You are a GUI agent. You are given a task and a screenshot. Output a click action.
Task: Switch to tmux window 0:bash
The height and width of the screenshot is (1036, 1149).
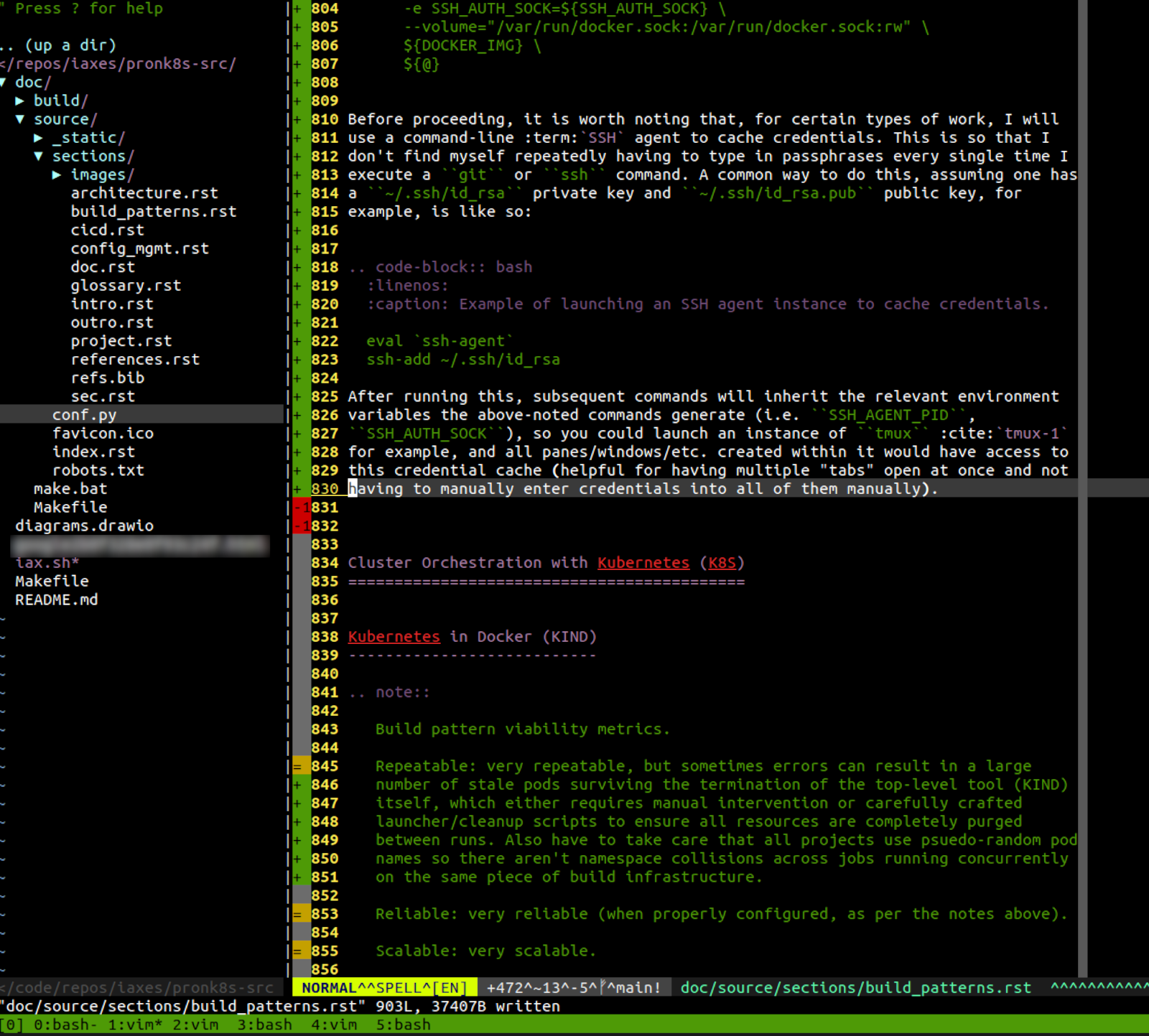pyautogui.click(x=65, y=1025)
